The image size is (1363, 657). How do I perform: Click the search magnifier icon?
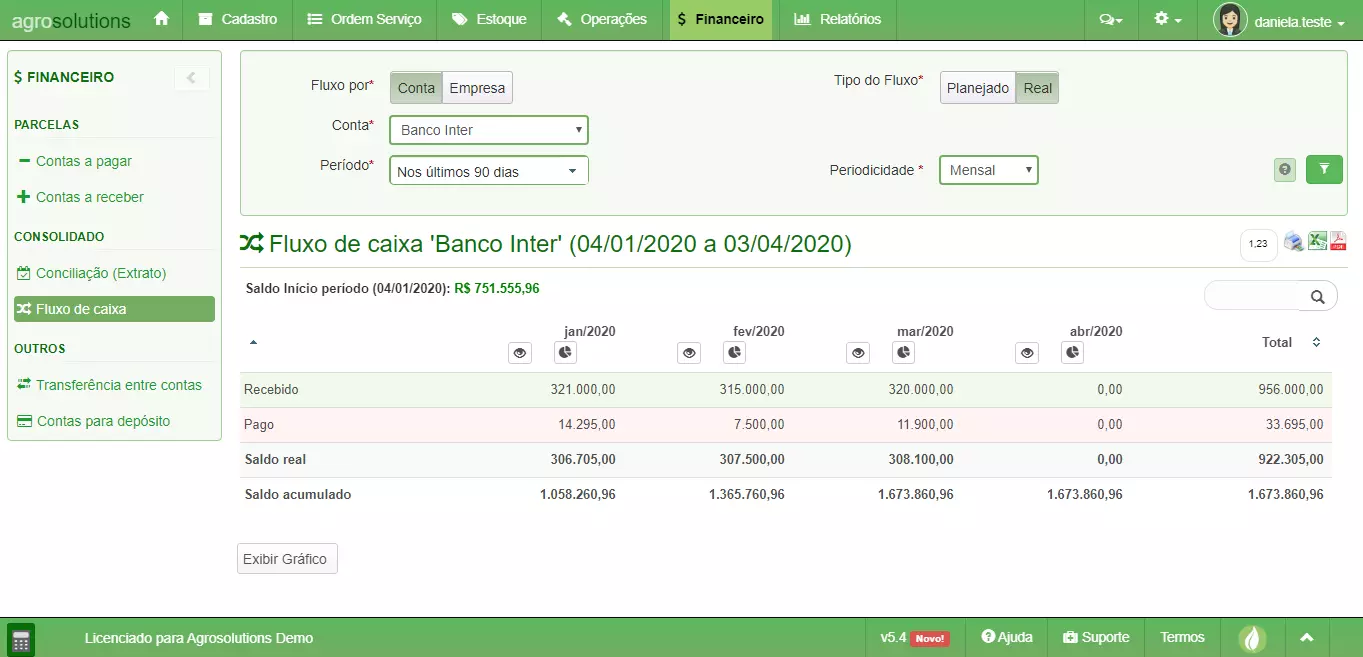click(1317, 296)
